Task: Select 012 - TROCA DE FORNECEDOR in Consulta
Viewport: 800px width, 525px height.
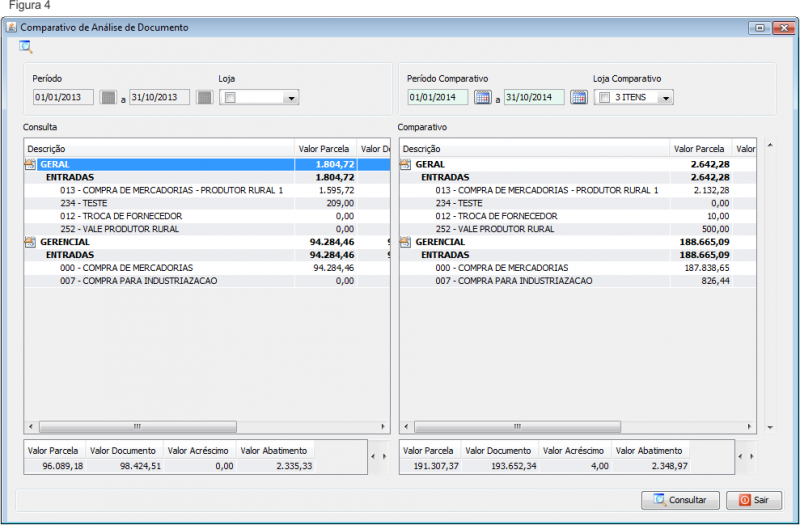Action: pos(207,216)
